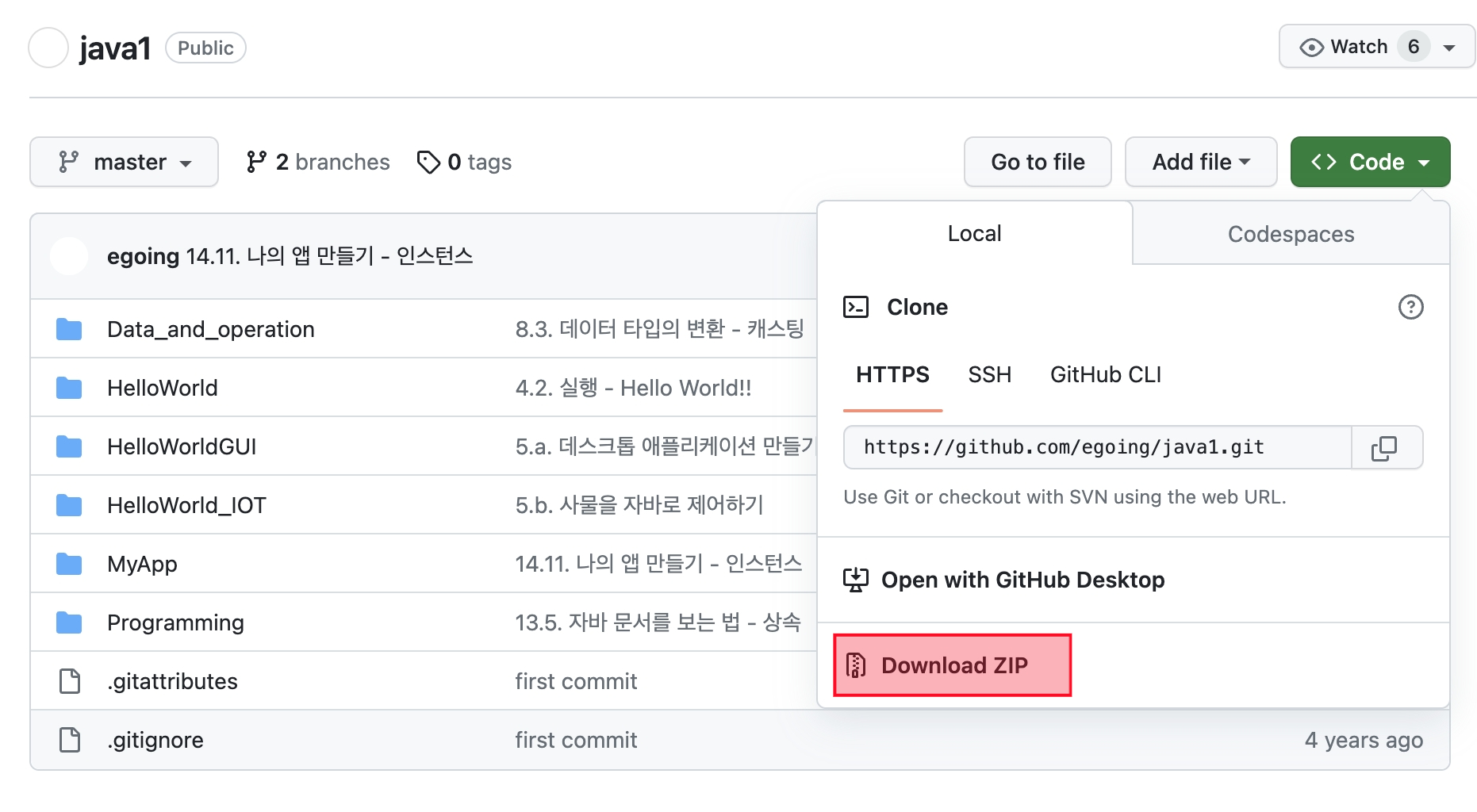Click the GitHub Desktop download icon

(856, 580)
